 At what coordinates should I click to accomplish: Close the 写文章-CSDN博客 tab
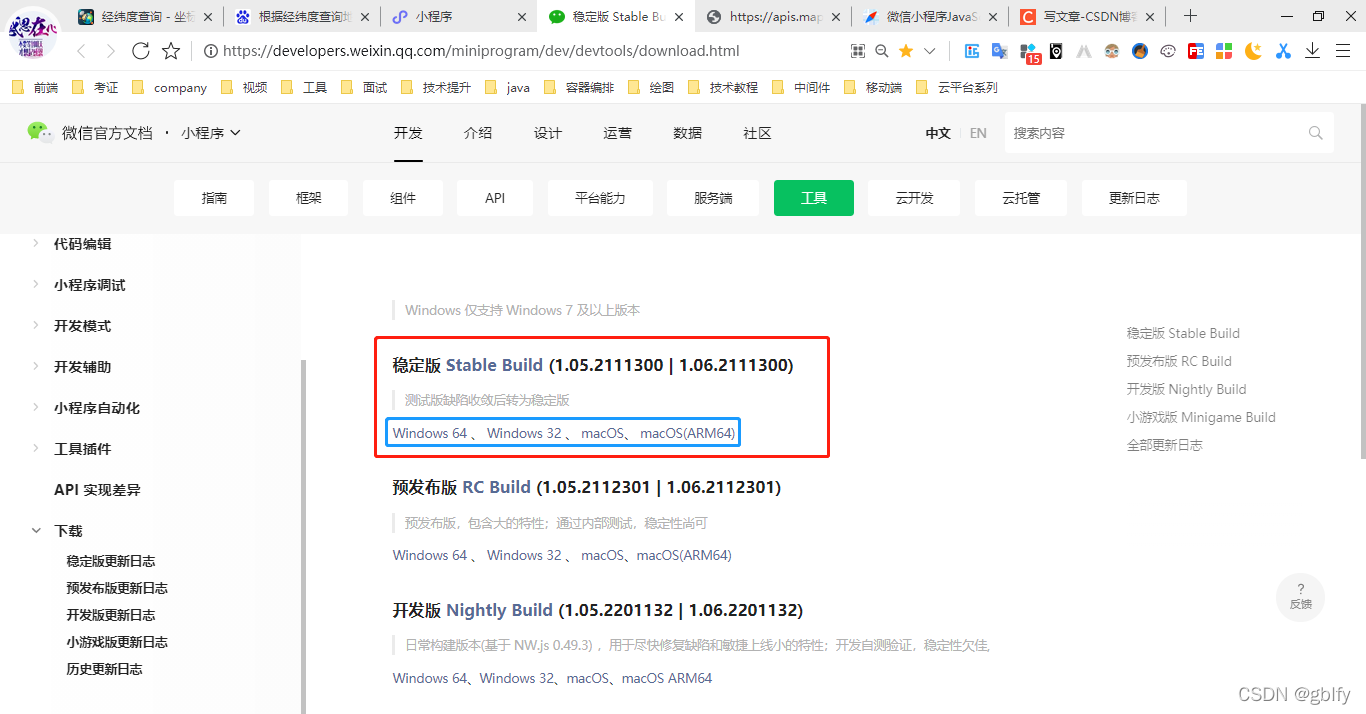[x=1149, y=17]
